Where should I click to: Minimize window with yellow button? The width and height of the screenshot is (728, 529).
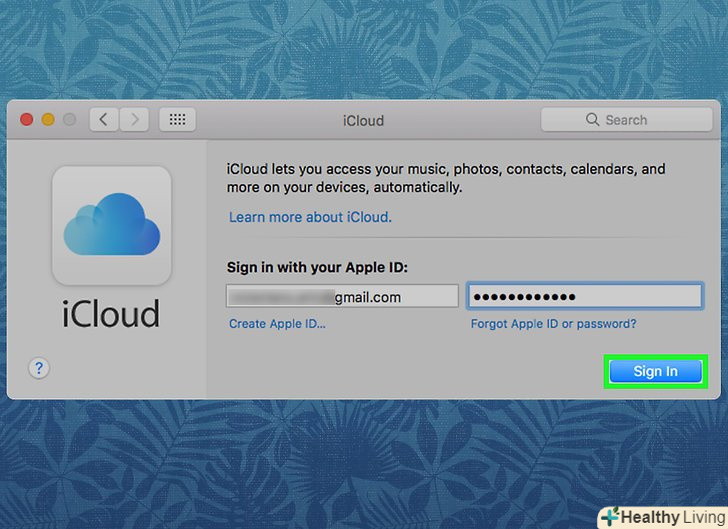point(48,120)
